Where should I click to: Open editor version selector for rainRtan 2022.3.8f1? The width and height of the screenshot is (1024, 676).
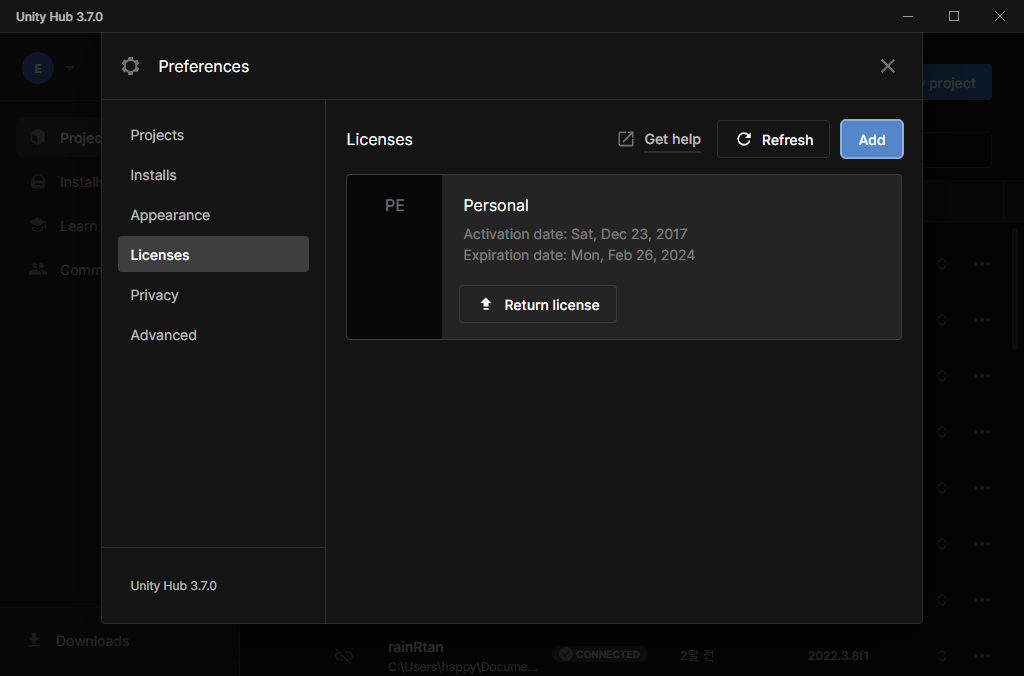[x=942, y=656]
